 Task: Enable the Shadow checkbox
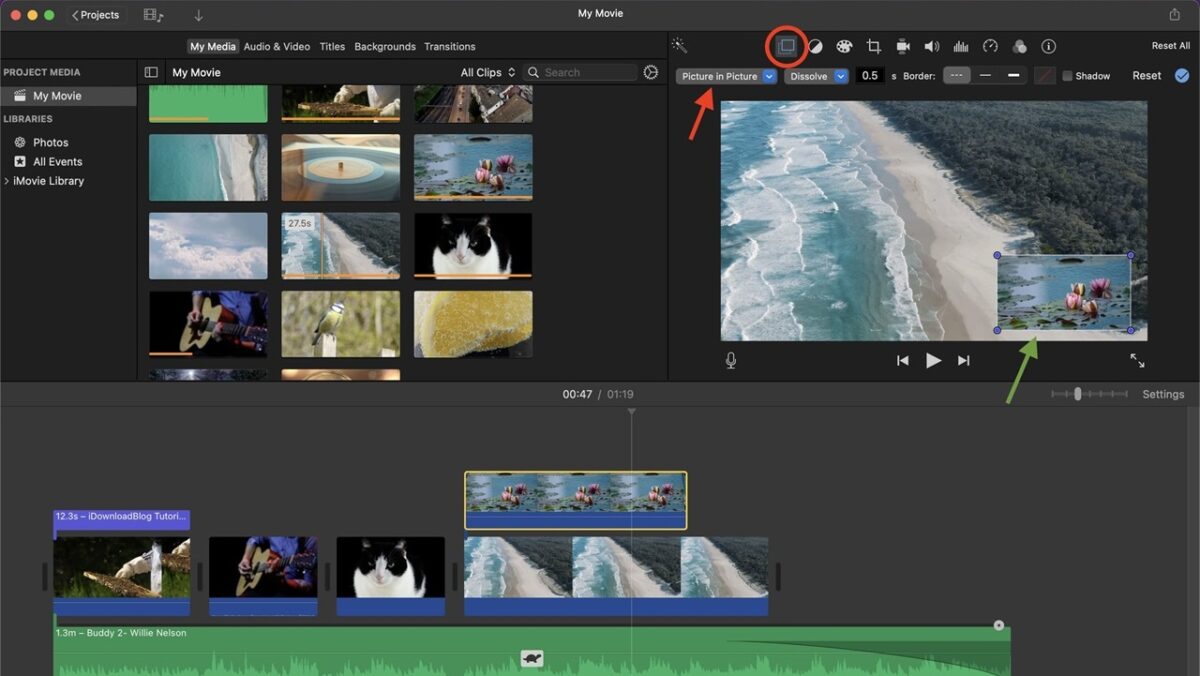click(1067, 76)
